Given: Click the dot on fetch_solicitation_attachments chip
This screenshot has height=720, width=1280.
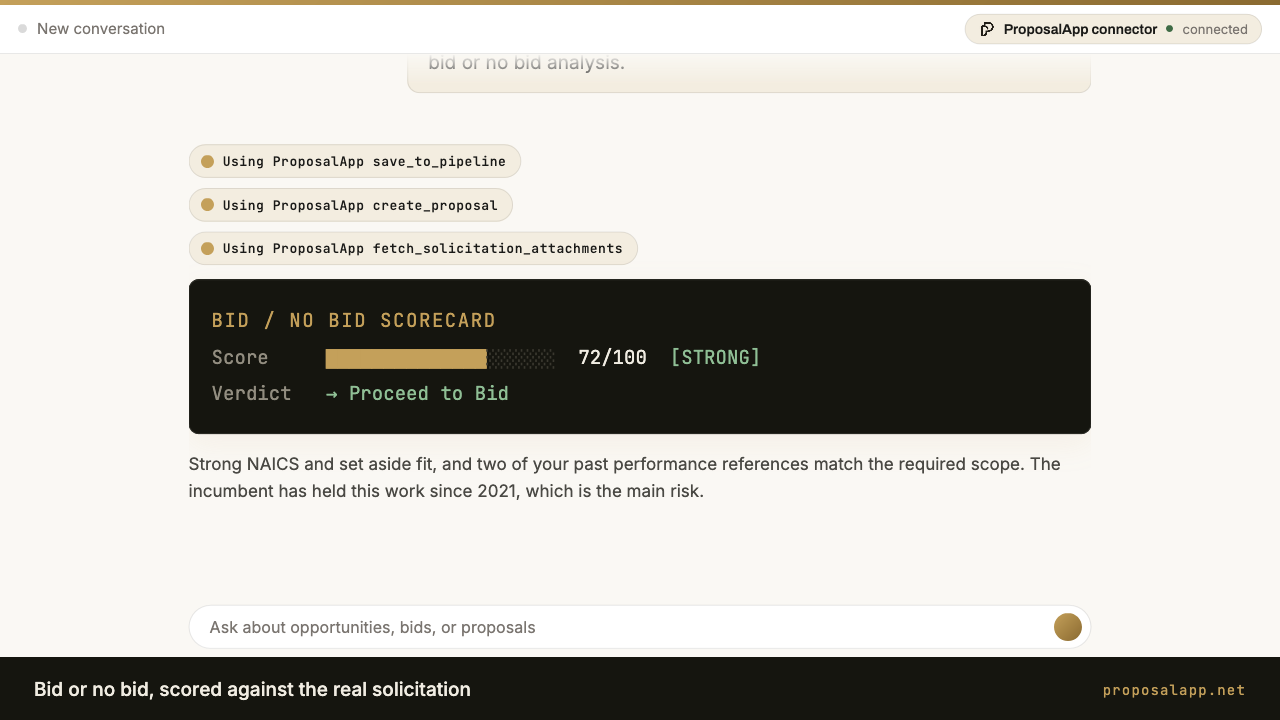Looking at the screenshot, I should 208,248.
